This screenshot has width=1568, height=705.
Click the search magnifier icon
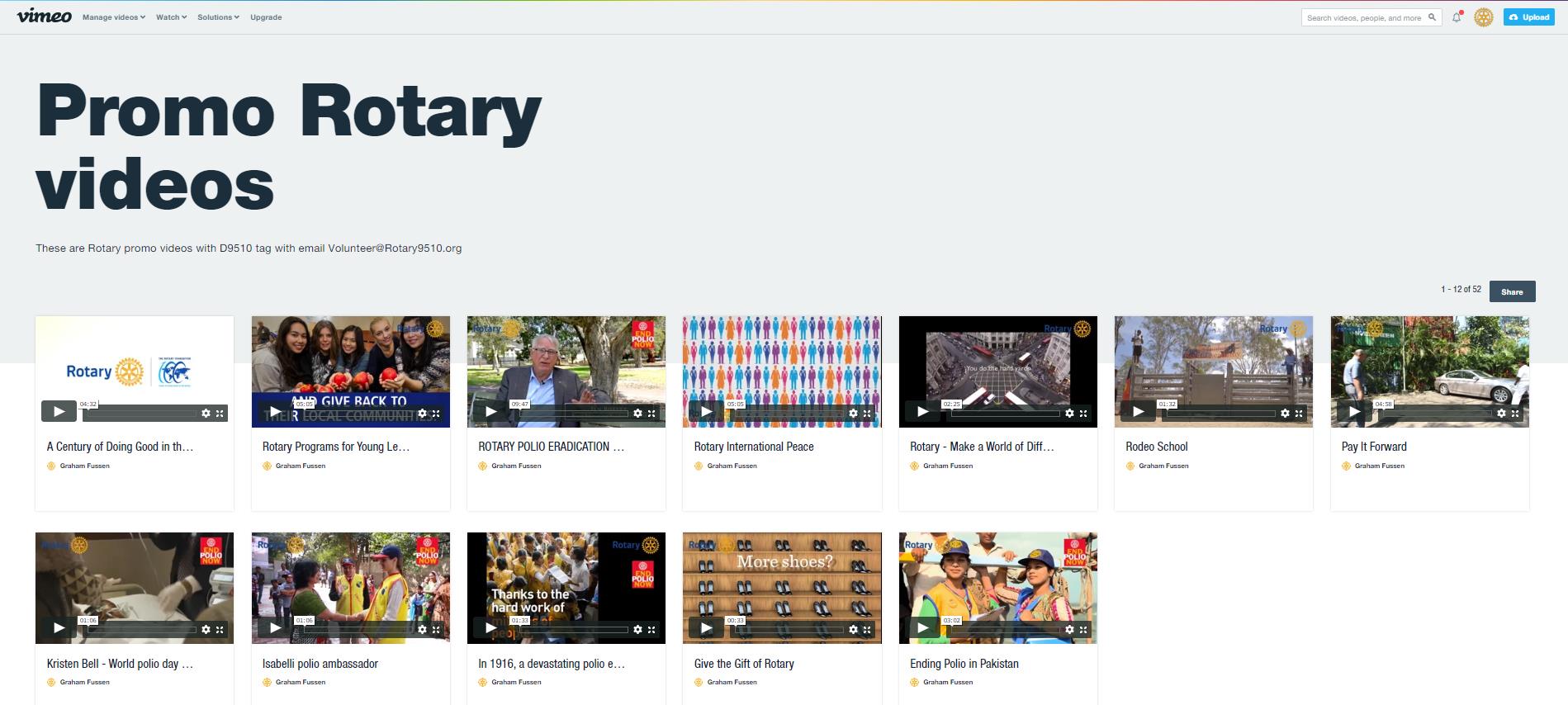click(1432, 17)
